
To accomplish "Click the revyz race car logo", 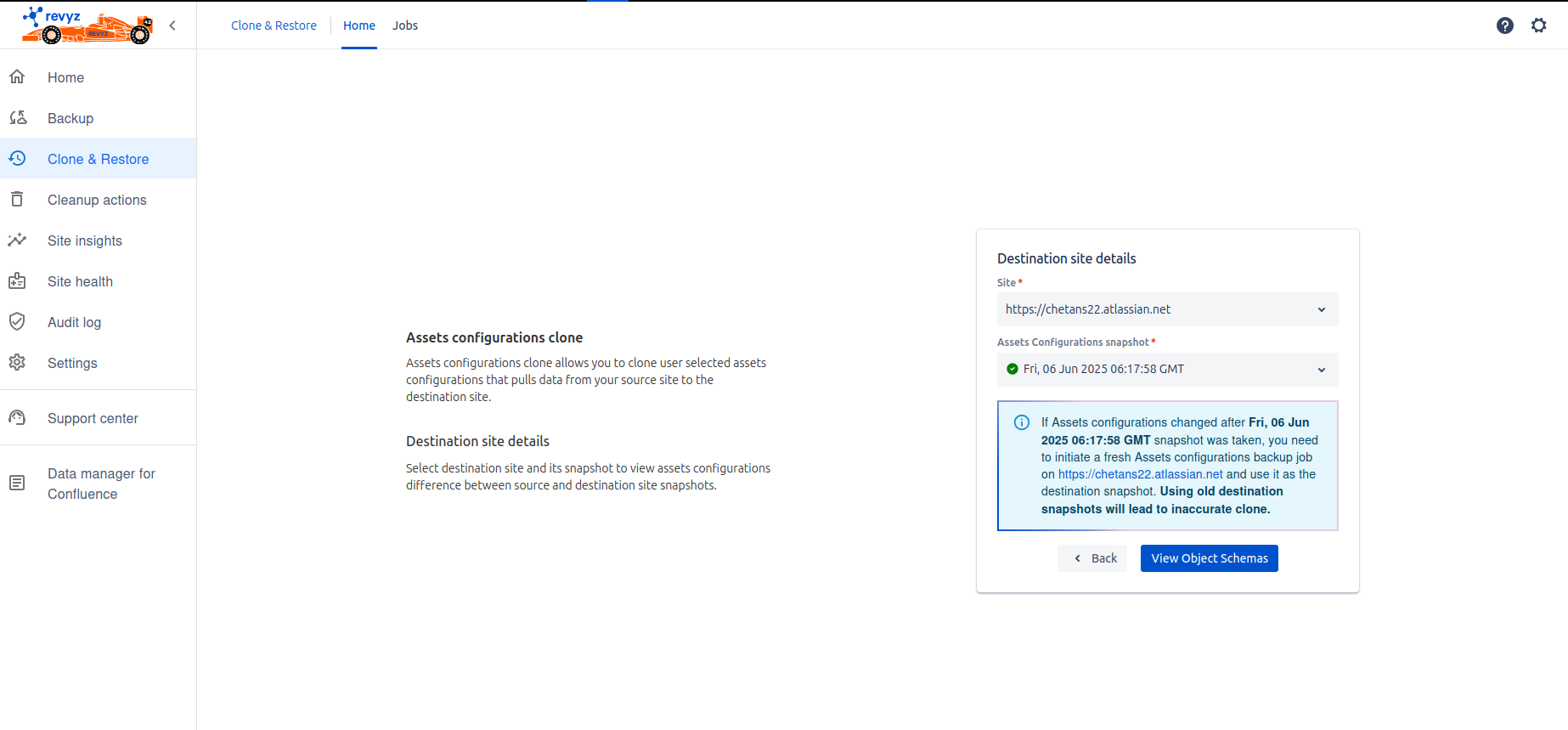I will (x=87, y=25).
